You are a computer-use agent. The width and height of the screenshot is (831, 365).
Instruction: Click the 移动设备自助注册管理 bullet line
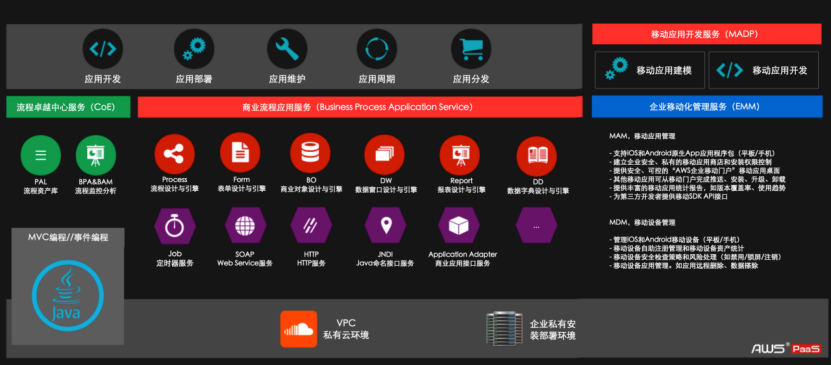(x=676, y=248)
